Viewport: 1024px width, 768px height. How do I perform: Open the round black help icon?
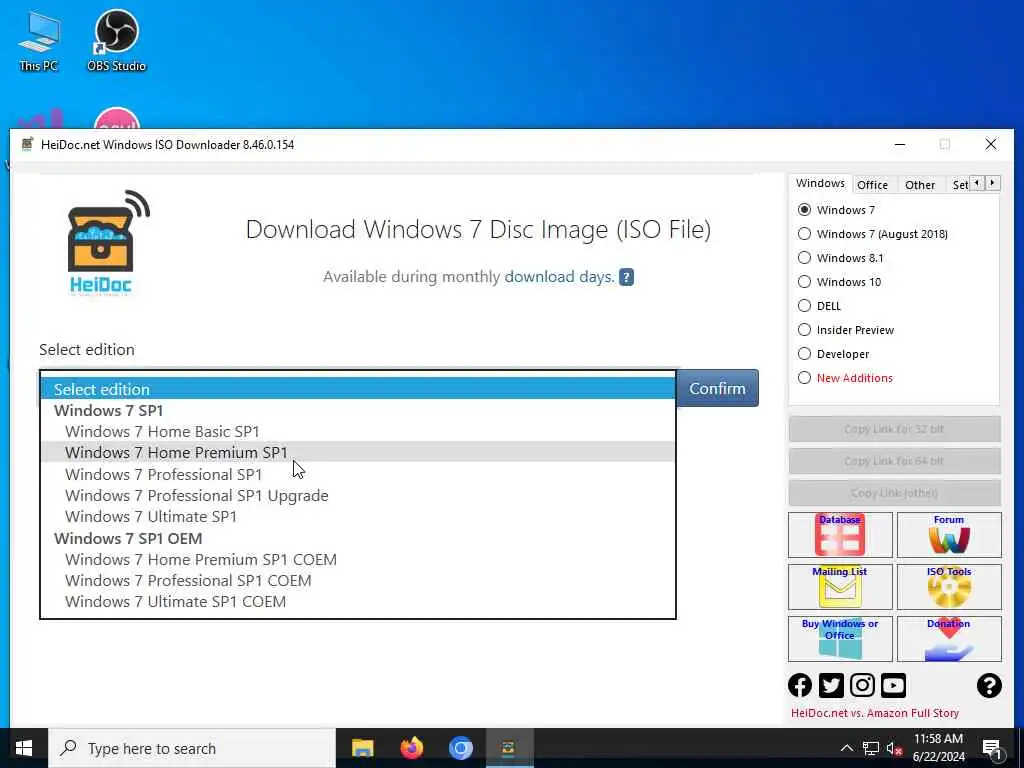coord(989,685)
